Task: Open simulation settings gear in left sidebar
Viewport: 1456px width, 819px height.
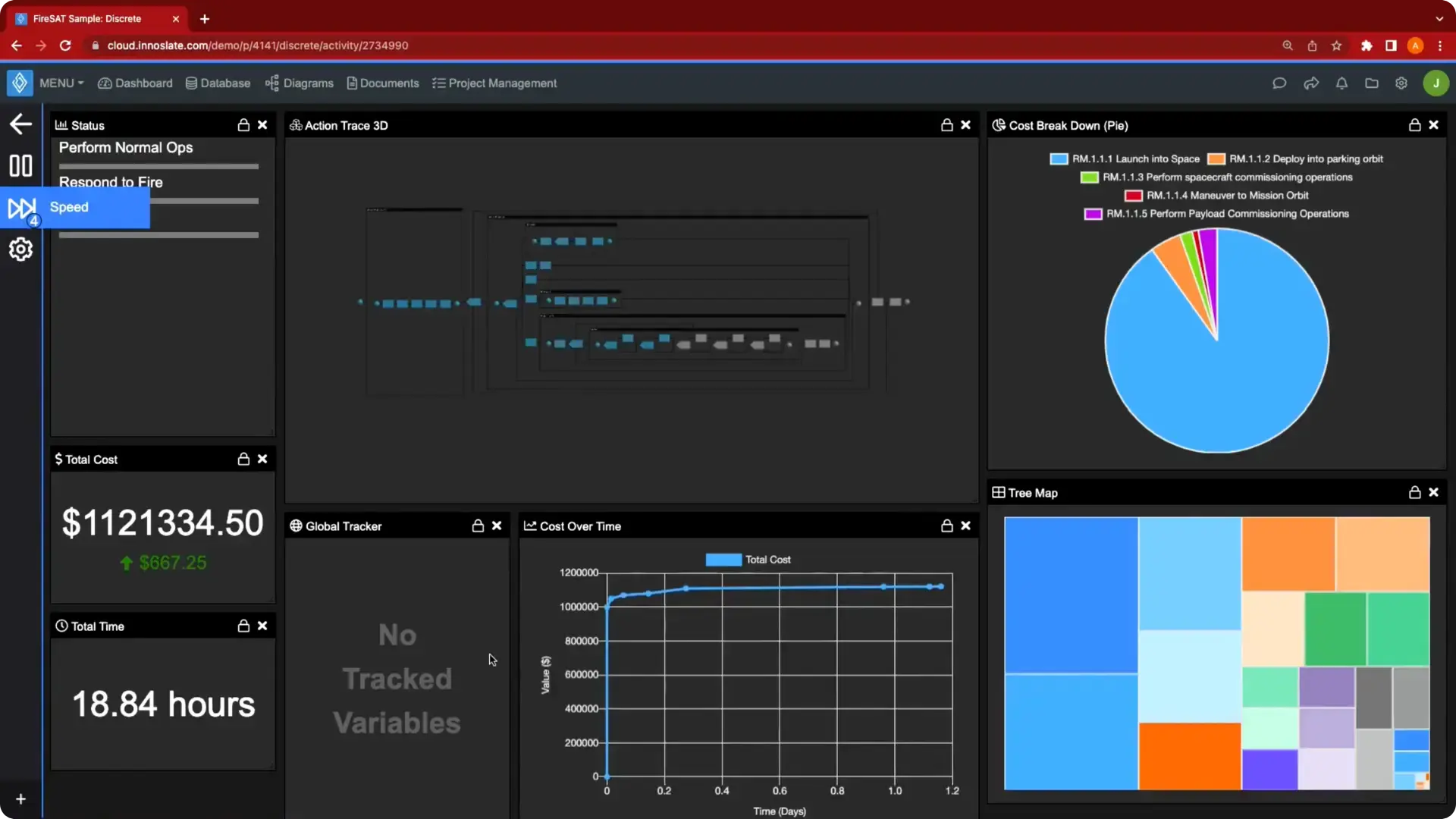Action: (20, 249)
